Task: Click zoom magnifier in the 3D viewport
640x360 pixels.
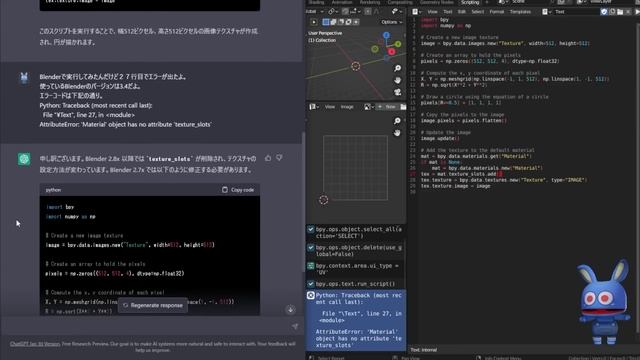Action: coord(398,68)
